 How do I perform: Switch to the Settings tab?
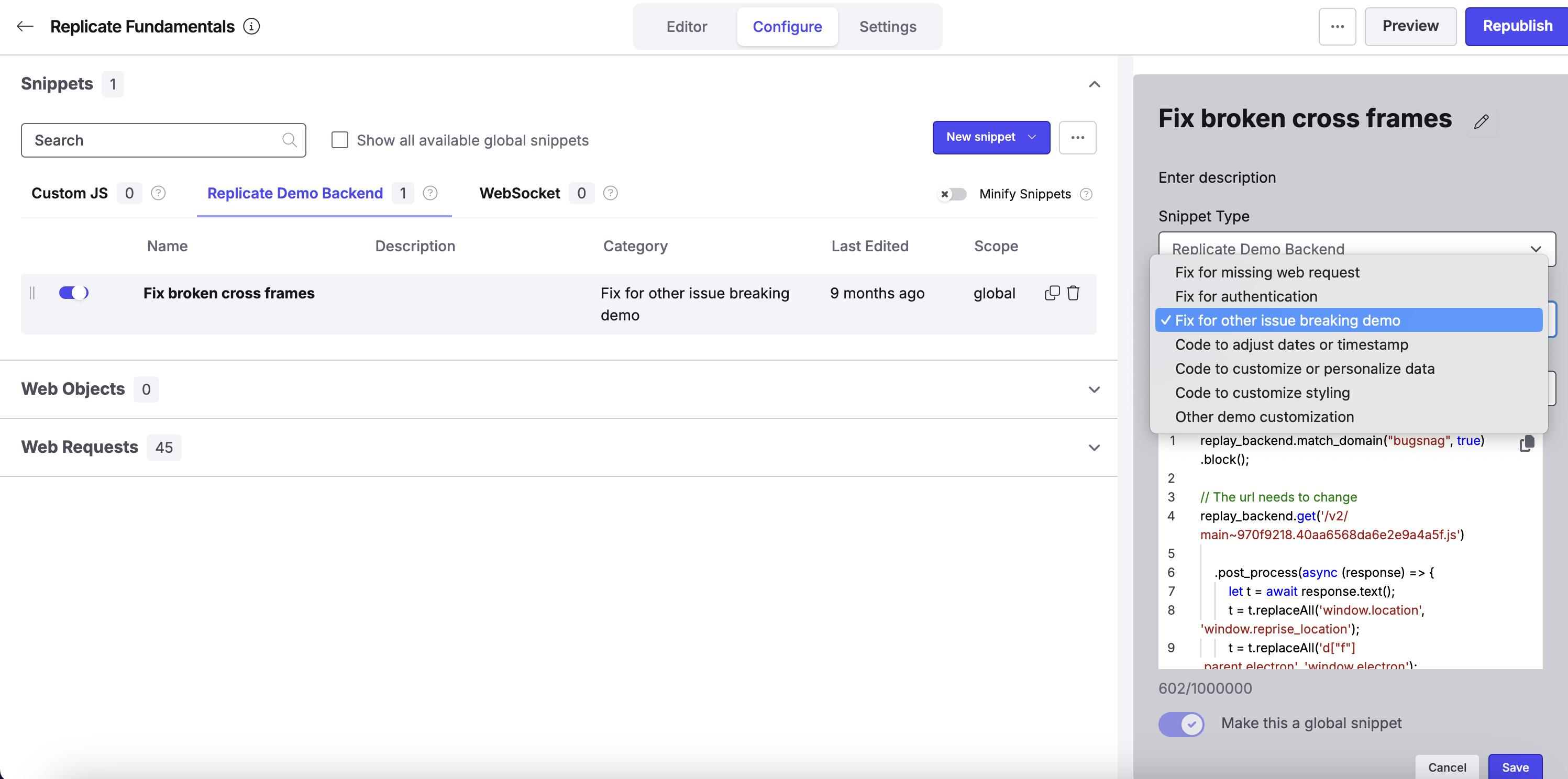click(888, 27)
